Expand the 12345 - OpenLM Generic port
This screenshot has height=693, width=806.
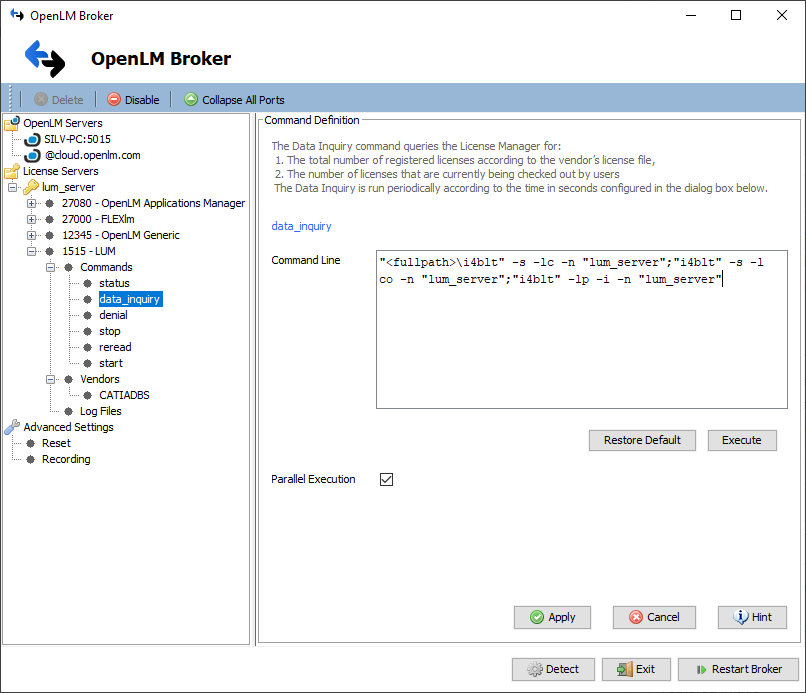click(29, 235)
